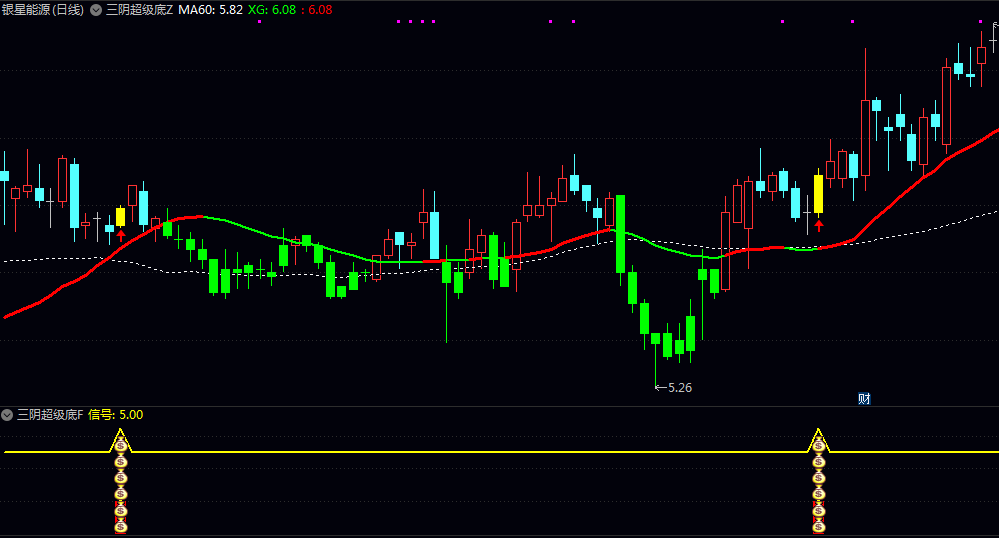999x538 pixels.
Task: Click the bottom money-bag icon in right signal stack
Action: (x=819, y=527)
